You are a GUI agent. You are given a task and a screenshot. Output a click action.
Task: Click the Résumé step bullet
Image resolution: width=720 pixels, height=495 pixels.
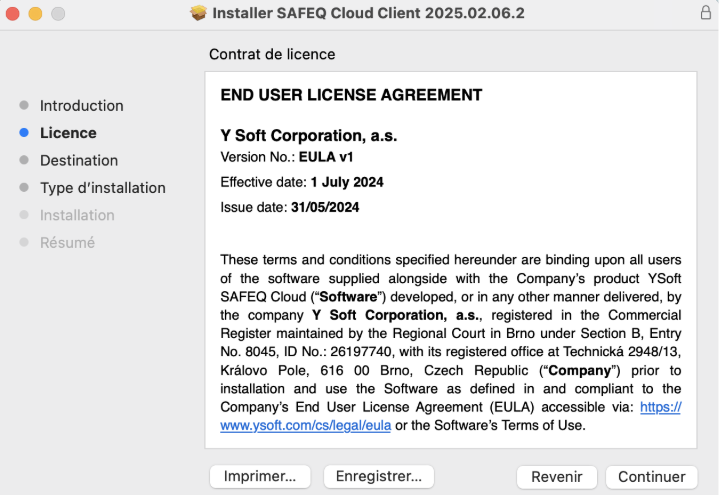pyautogui.click(x=24, y=242)
